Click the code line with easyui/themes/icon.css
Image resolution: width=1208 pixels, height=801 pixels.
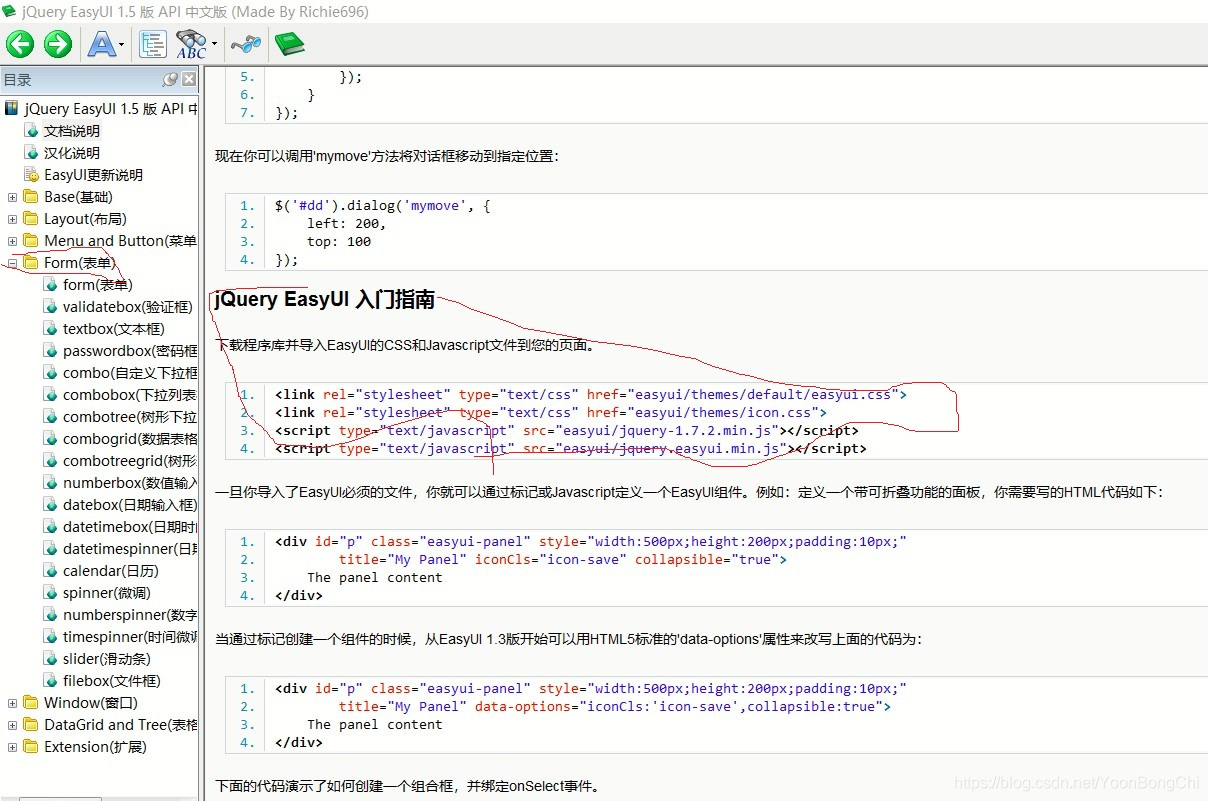[551, 412]
